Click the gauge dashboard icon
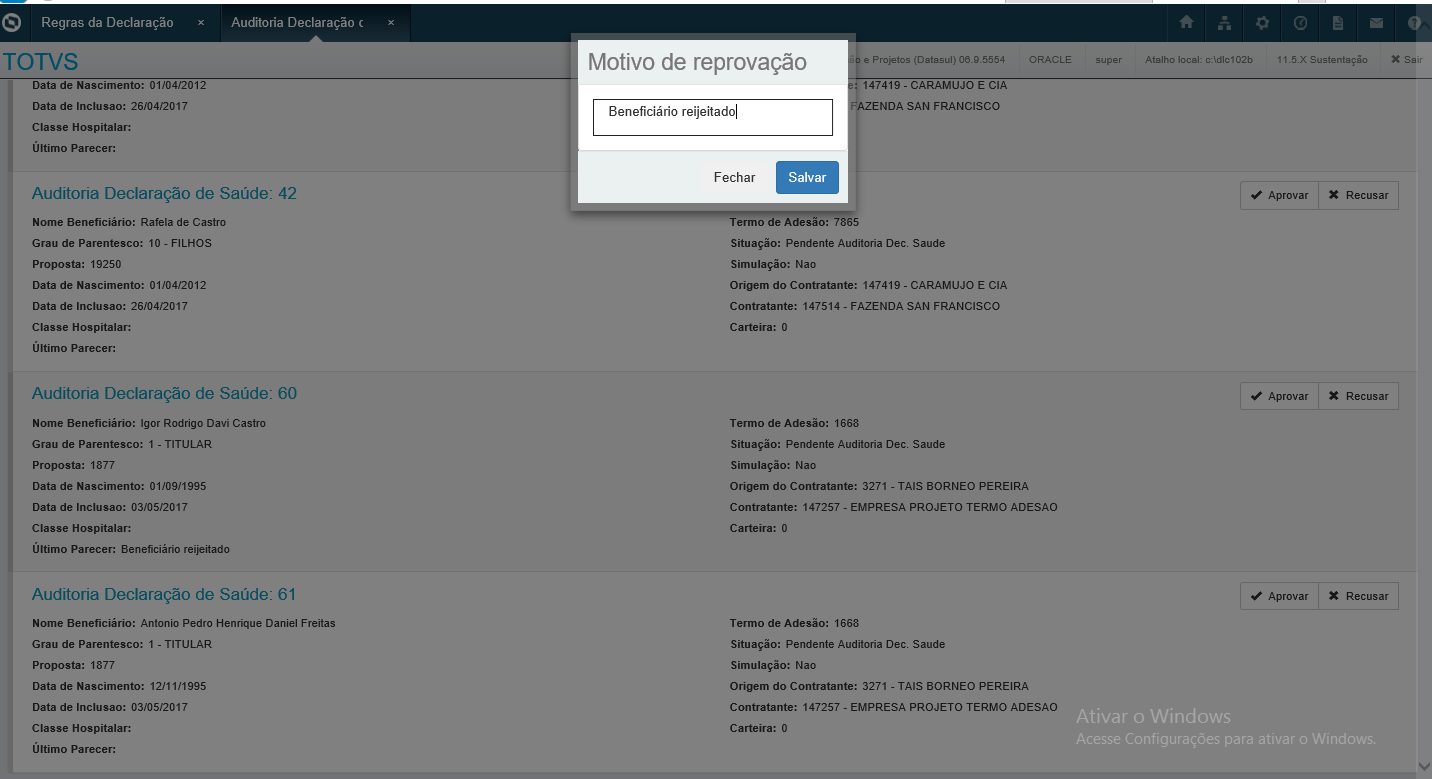The height and width of the screenshot is (779, 1432). (1300, 22)
